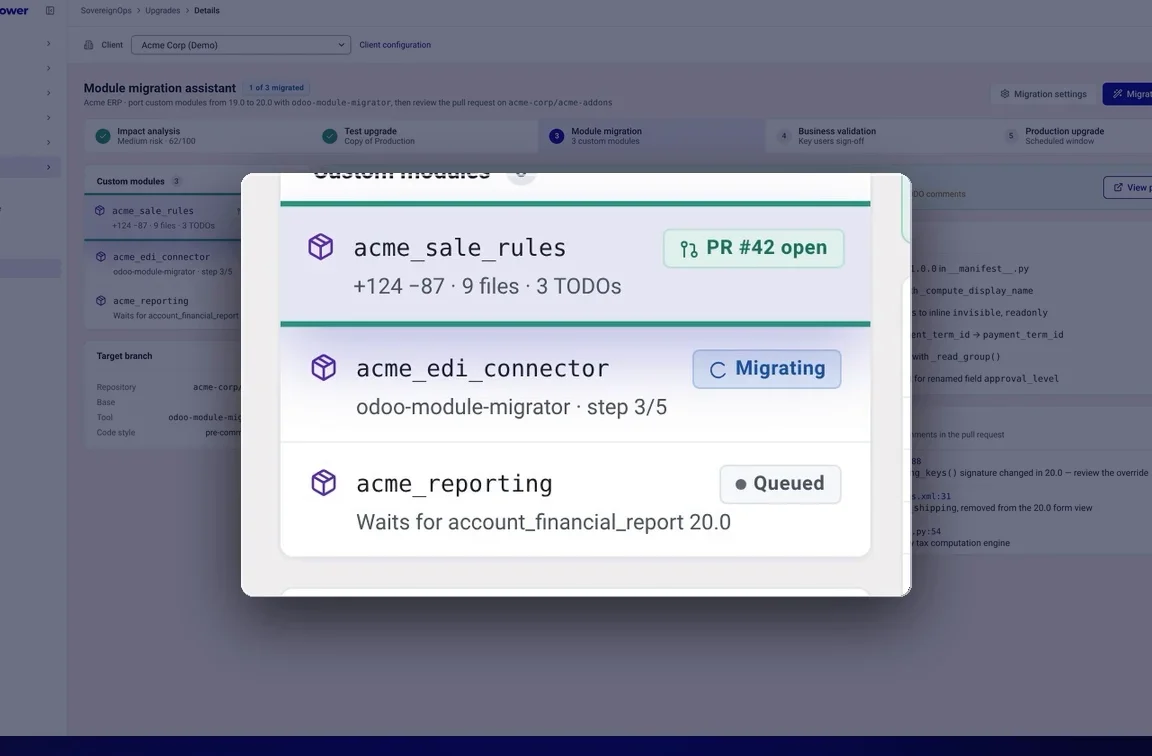Select the cube icon of acme_edi_connector in the magnified overlay

pyautogui.click(x=323, y=367)
